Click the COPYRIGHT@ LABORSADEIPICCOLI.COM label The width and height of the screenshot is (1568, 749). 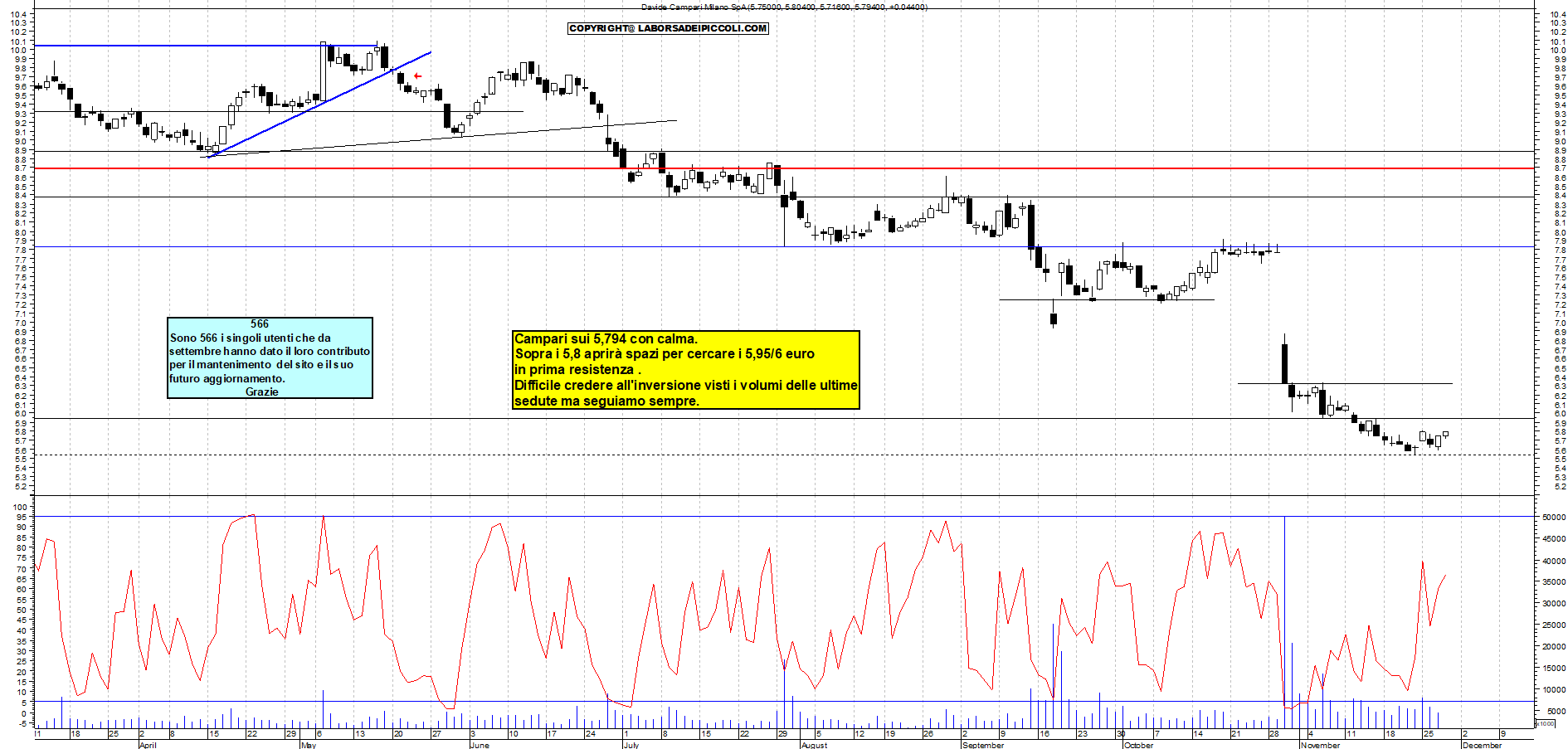tap(668, 28)
